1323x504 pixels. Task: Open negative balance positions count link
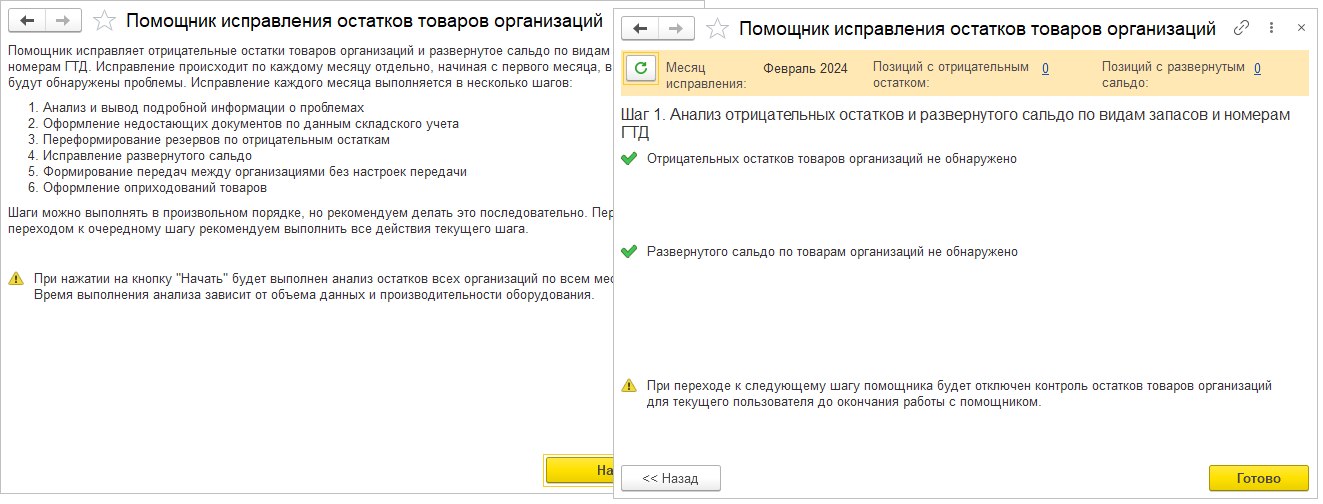click(1045, 68)
